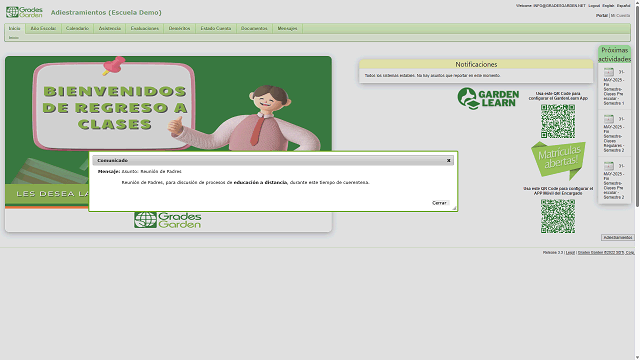Click the Adiestramientos button at the bottom right

618,238
